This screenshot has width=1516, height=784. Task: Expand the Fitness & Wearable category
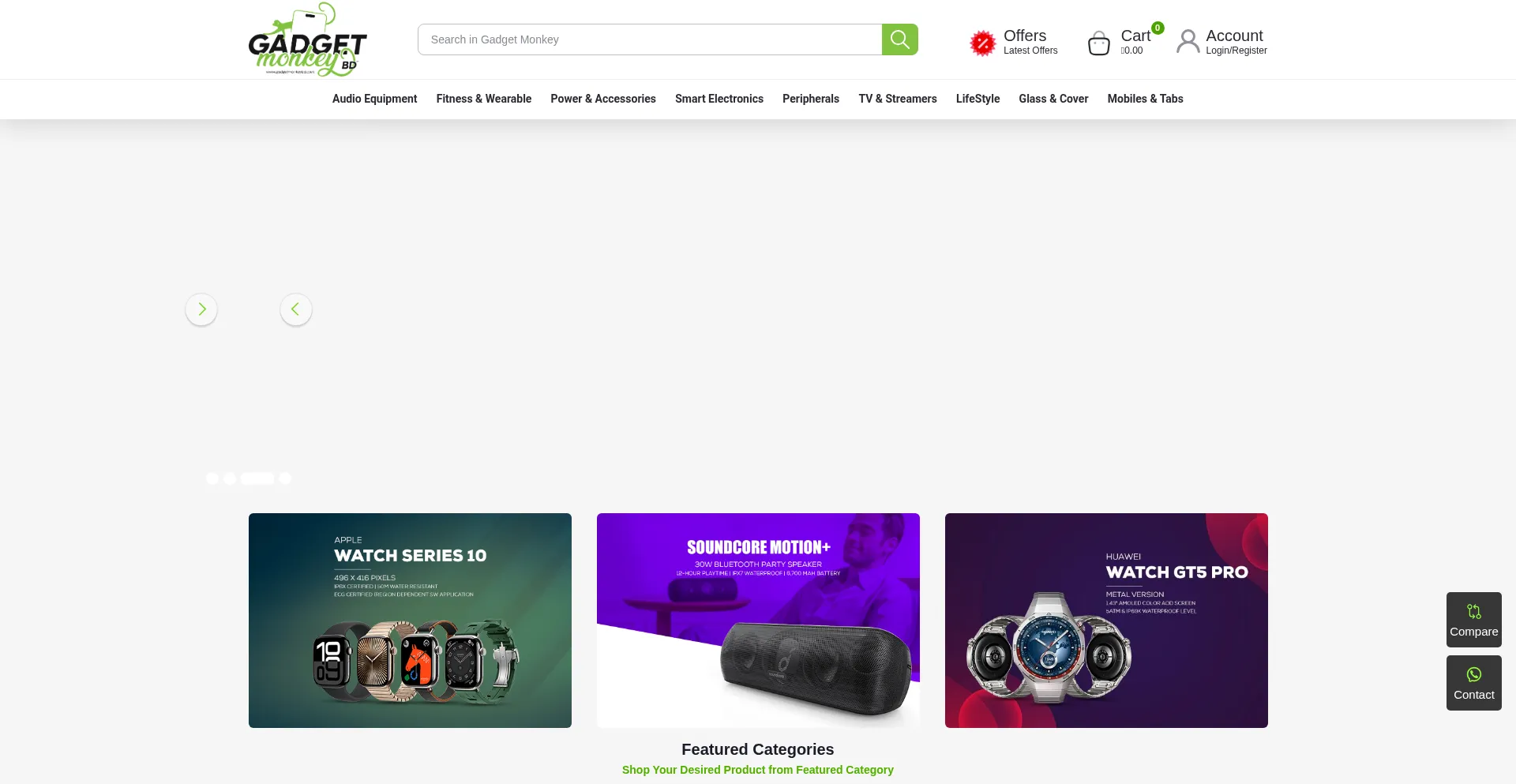(483, 99)
